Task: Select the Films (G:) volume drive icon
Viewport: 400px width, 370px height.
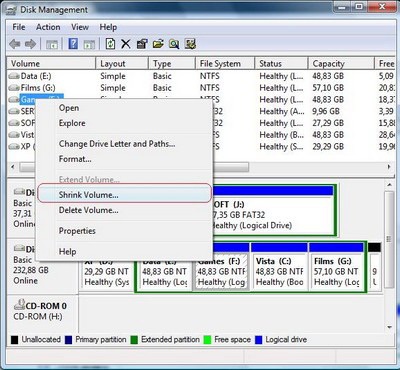Action: click(x=14, y=88)
